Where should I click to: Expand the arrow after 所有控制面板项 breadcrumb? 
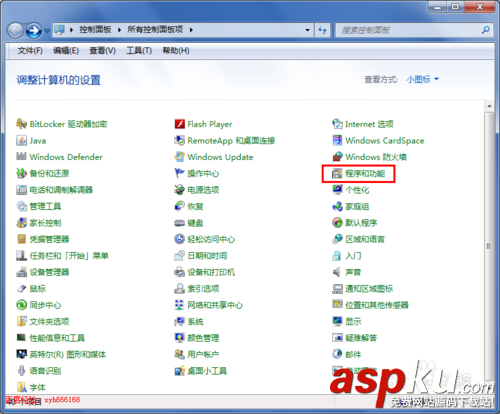click(191, 30)
